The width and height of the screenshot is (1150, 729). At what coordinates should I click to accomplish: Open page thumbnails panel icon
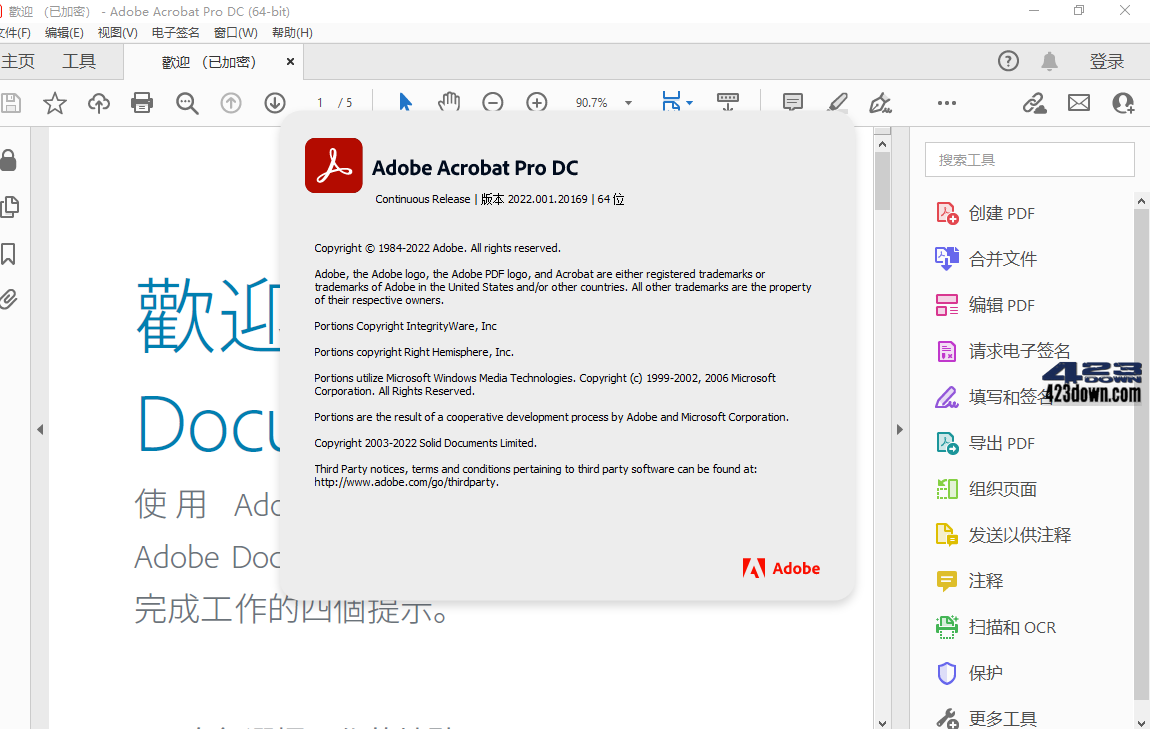[10, 207]
